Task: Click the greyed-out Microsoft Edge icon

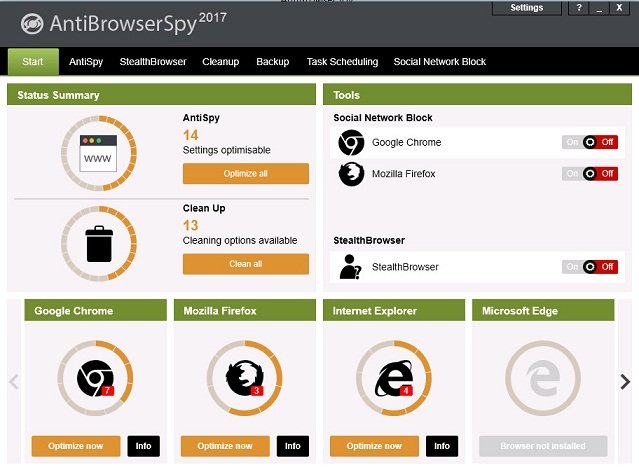Action: coord(543,378)
